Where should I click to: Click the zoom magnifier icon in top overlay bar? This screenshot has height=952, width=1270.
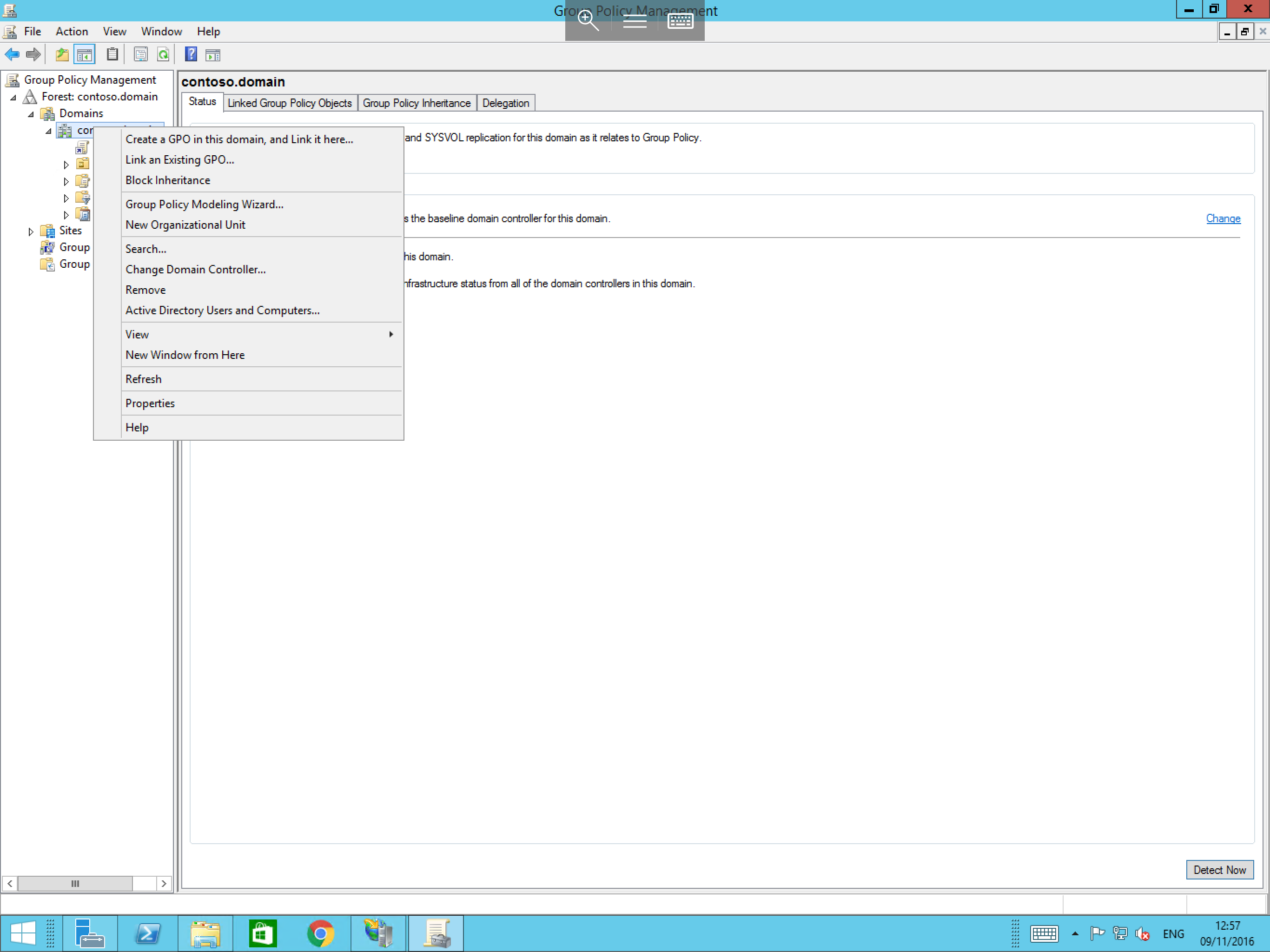pyautogui.click(x=588, y=20)
